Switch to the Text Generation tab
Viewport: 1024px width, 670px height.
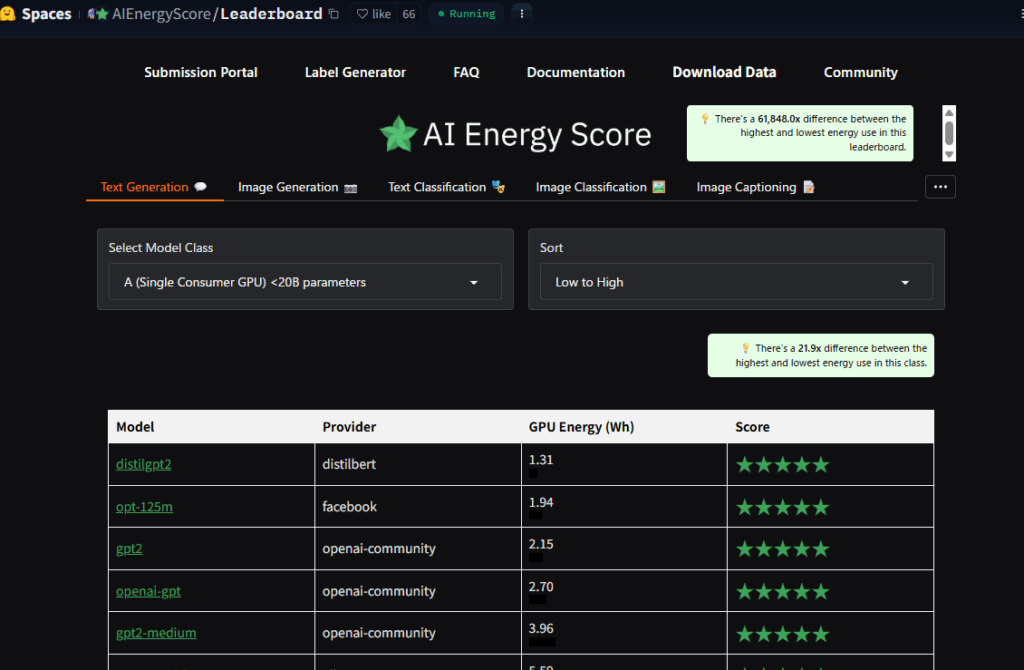click(154, 187)
